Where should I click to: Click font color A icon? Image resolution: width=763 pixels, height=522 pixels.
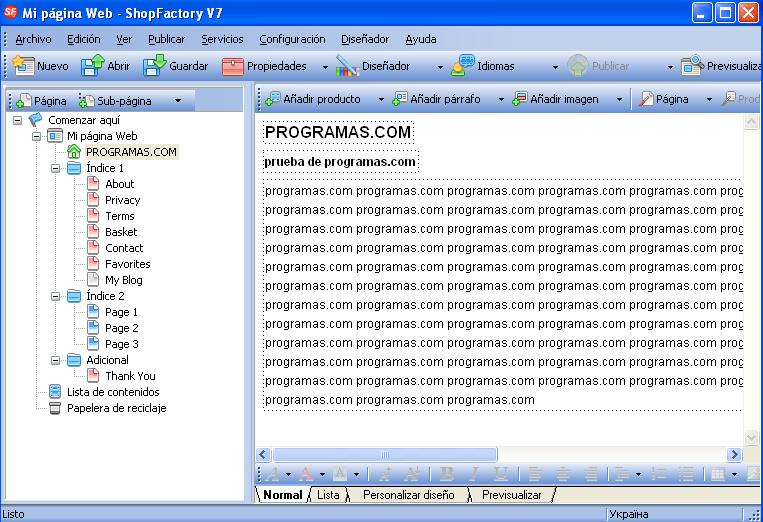click(305, 473)
